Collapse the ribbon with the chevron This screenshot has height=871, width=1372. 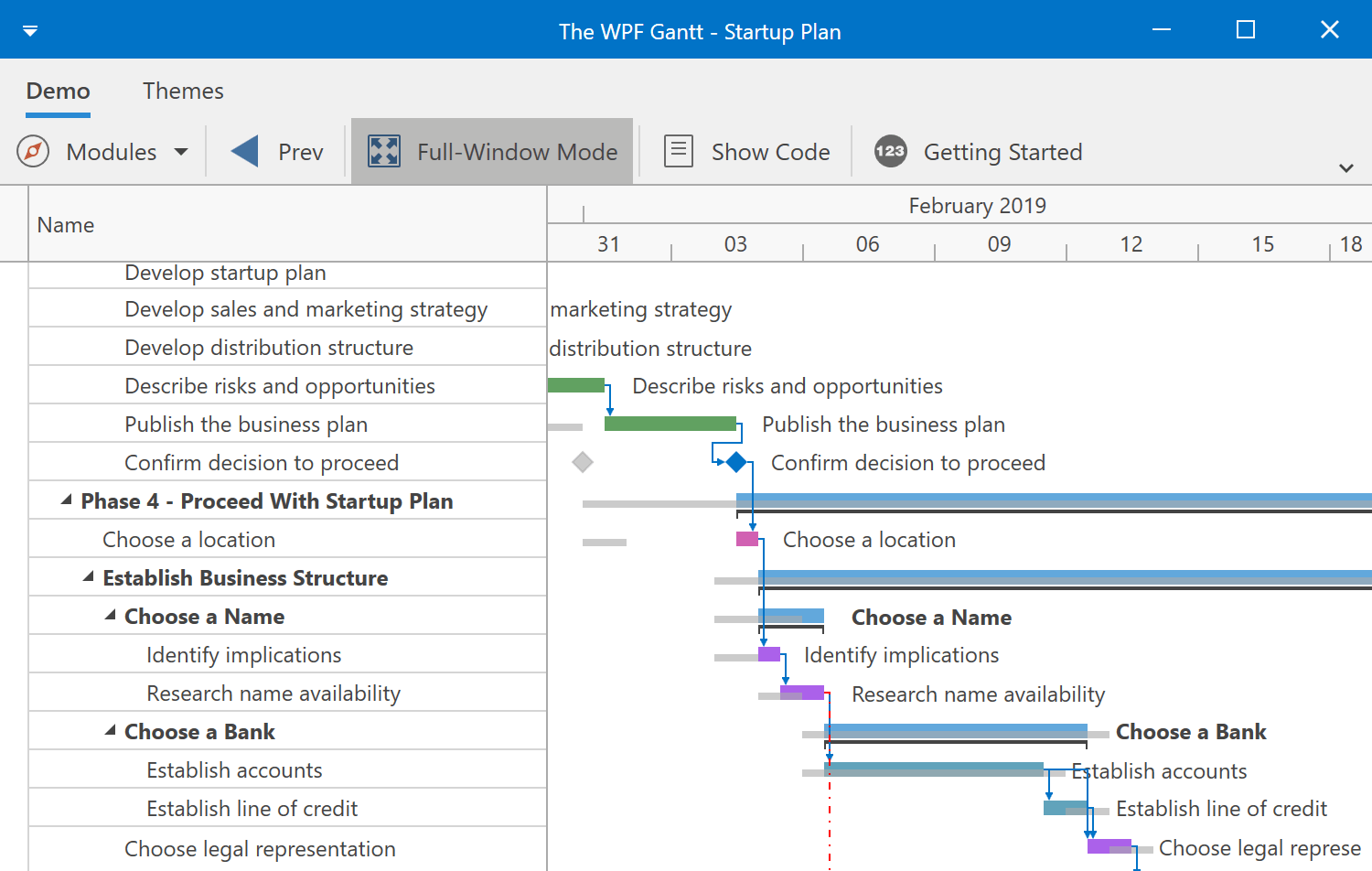click(1345, 168)
